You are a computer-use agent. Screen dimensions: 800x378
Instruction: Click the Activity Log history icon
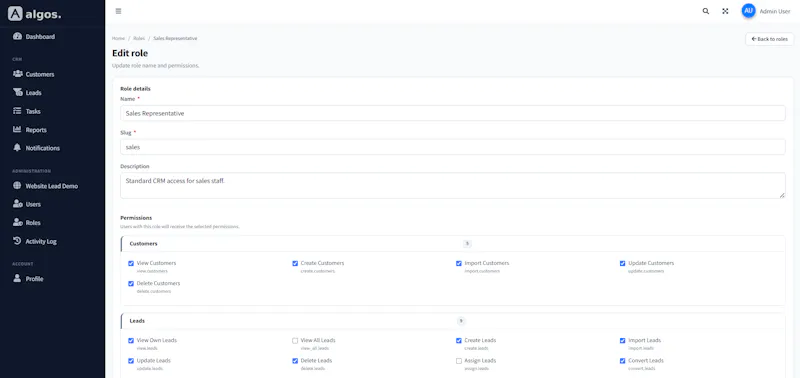click(17, 241)
